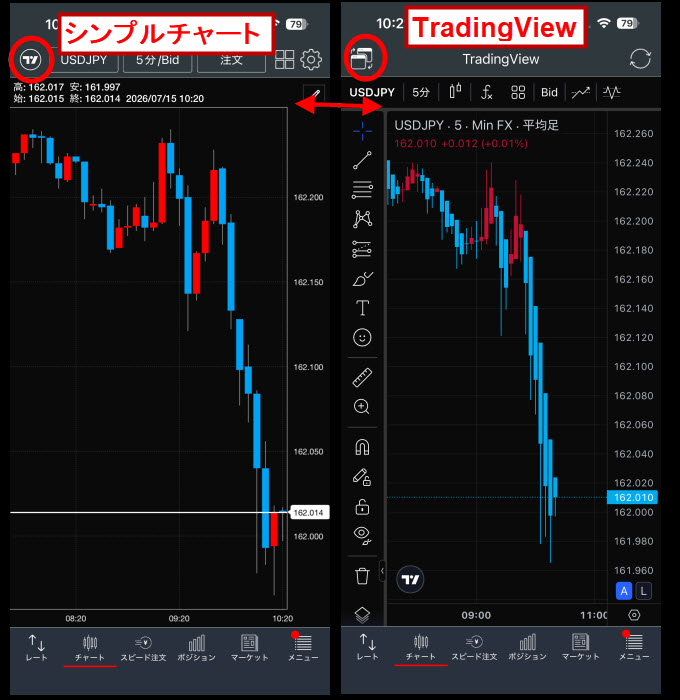Tap line-chart compare icon in TradingView toolbar
This screenshot has height=700, width=680.
click(580, 92)
